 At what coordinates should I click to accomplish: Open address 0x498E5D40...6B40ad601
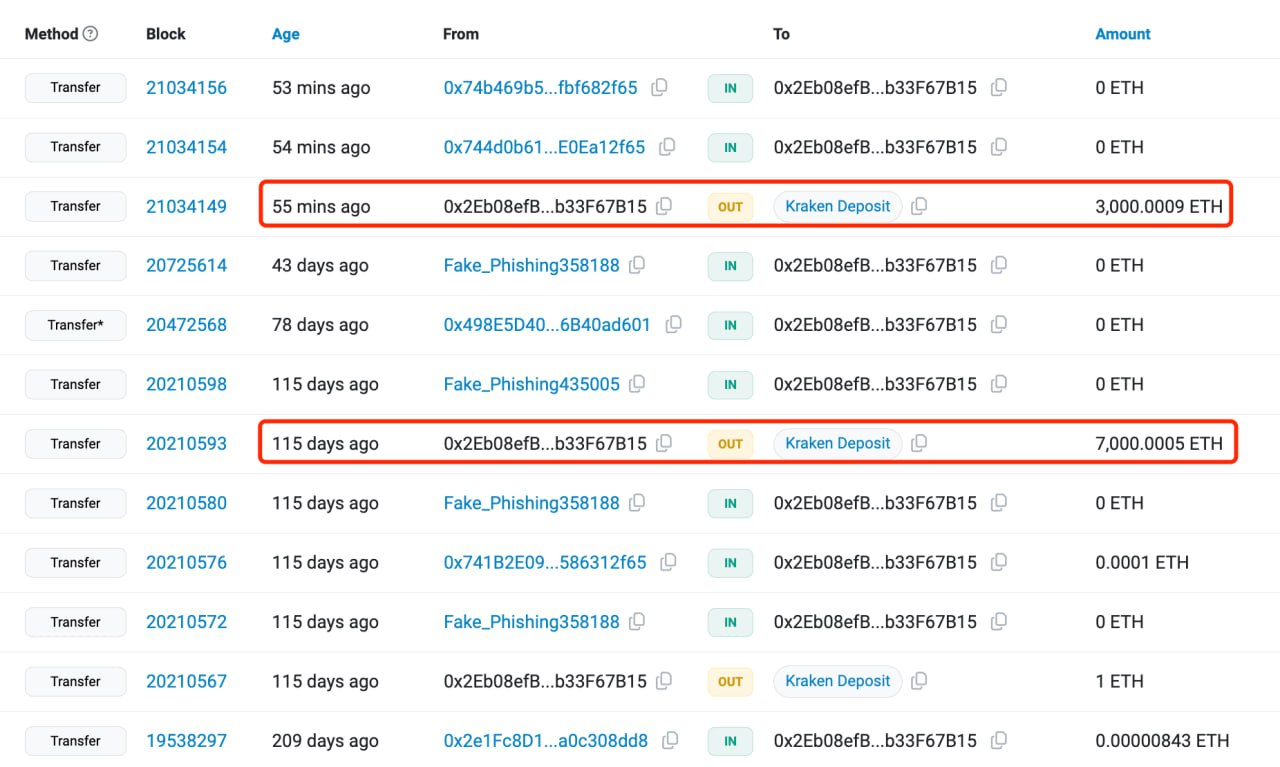[548, 325]
